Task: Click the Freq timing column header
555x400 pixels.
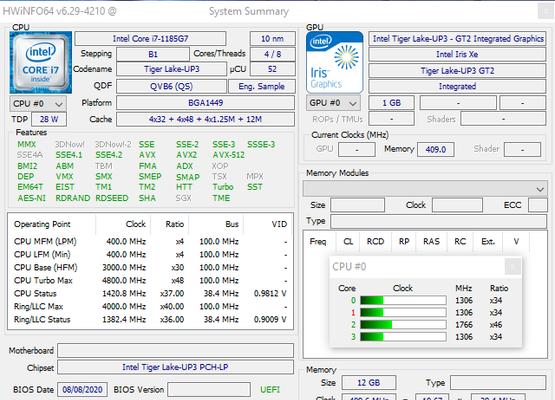Action: 318,241
